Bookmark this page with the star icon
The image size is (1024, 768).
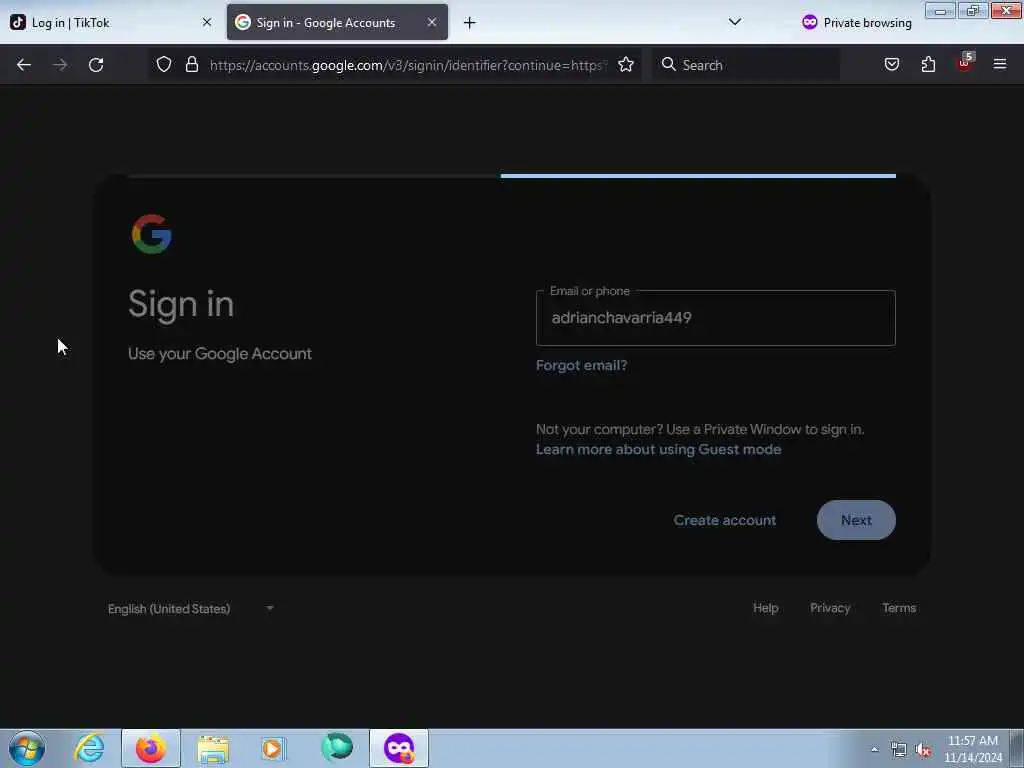626,64
